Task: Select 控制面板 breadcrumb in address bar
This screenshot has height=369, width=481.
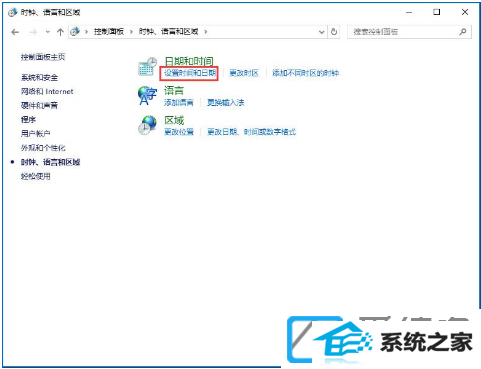Action: click(109, 32)
